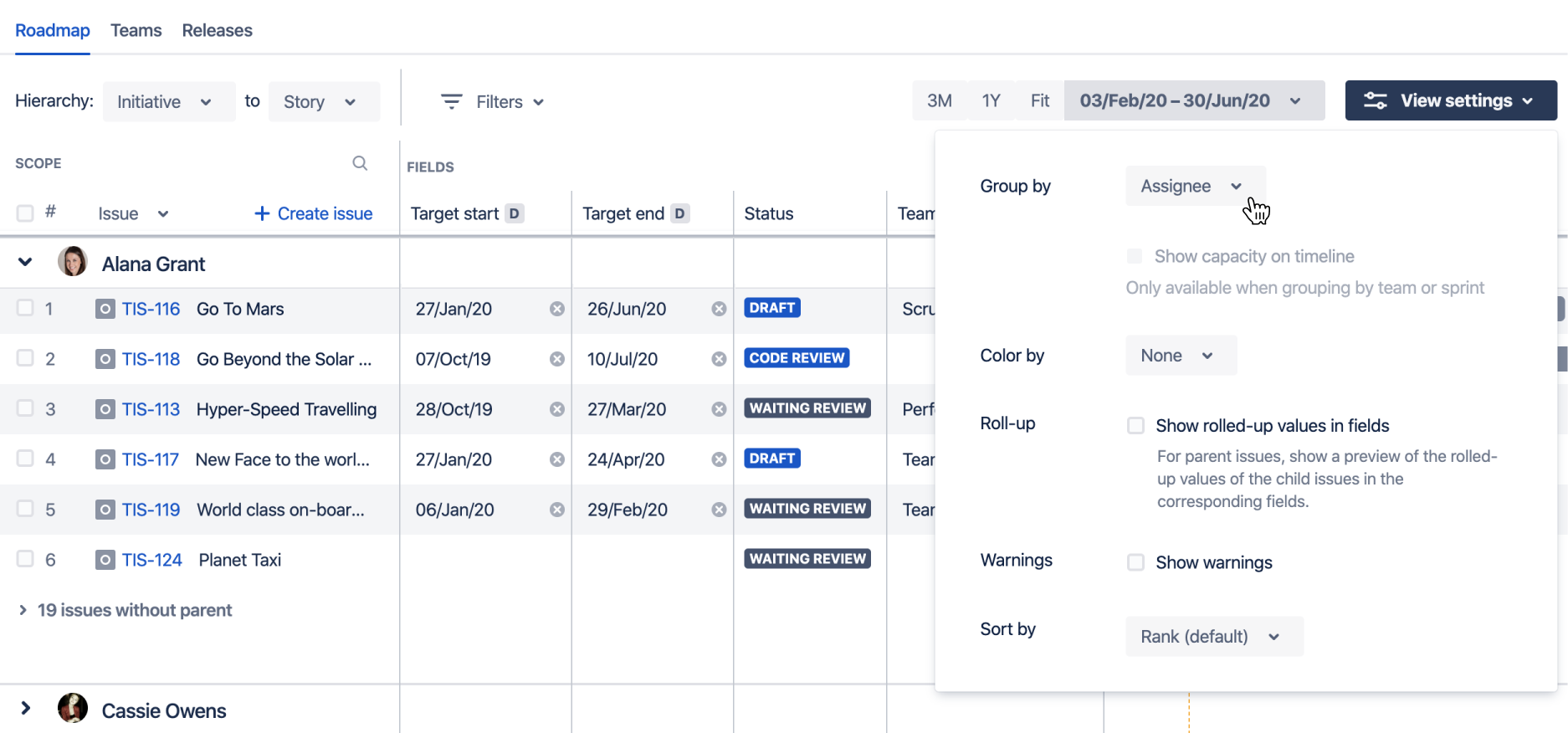Expand 19 issues without parent
The image size is (1568, 733).
pos(23,610)
